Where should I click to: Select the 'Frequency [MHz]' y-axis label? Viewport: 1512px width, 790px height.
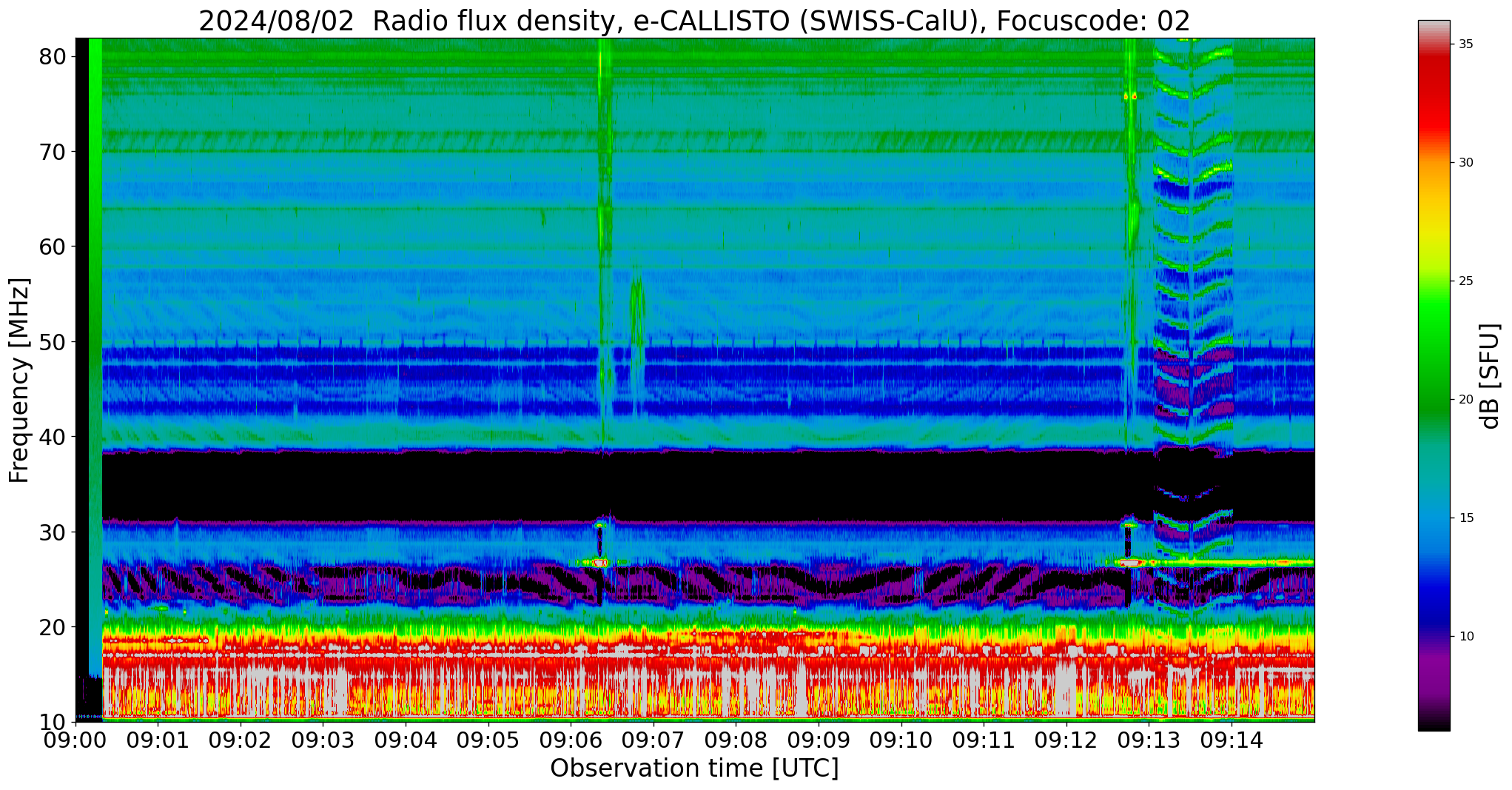pos(19,381)
